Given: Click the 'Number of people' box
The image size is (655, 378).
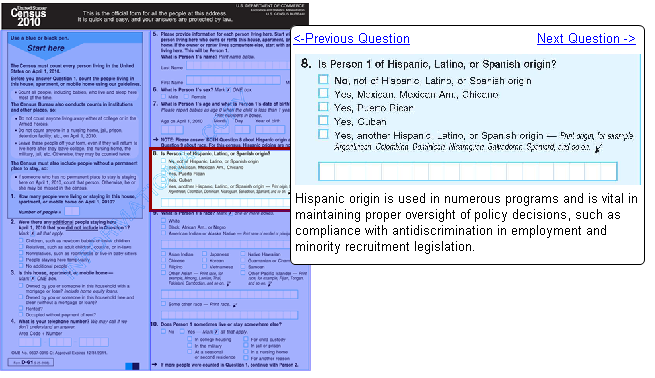Looking at the screenshot, I should click(72, 211).
